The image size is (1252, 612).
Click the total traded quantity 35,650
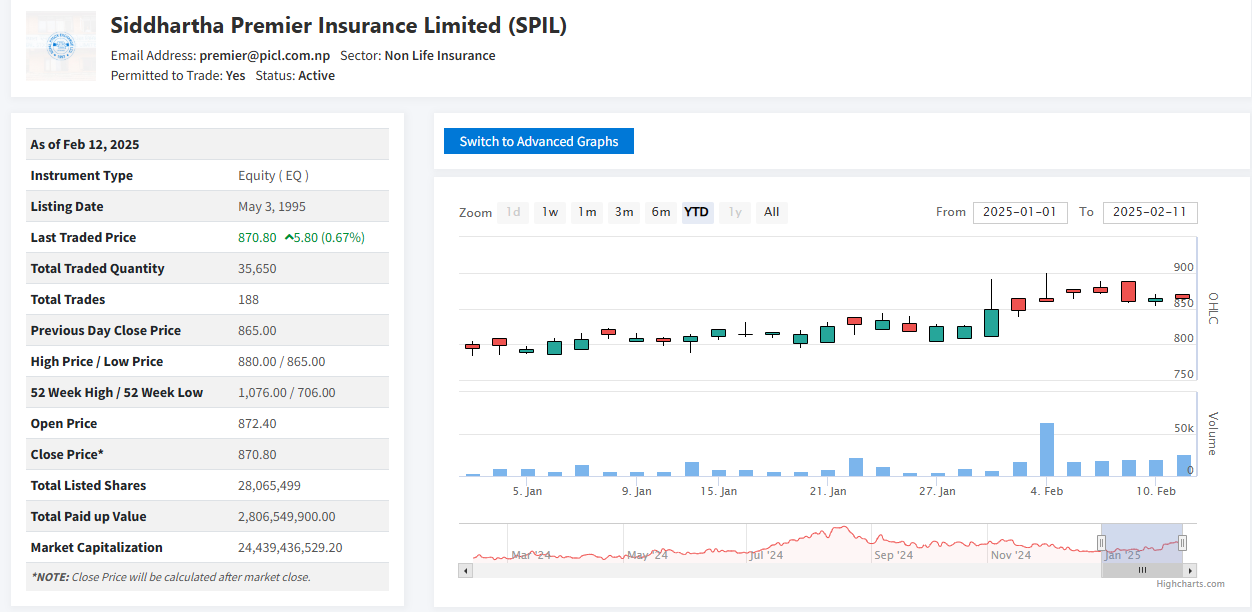click(257, 269)
